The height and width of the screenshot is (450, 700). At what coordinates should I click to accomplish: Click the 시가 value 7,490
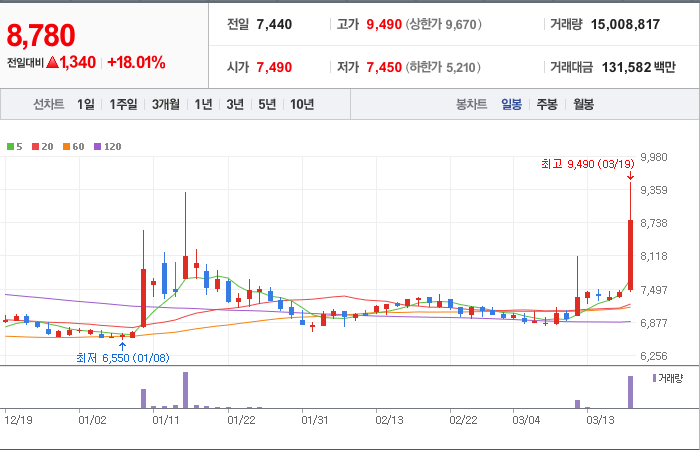tap(274, 67)
